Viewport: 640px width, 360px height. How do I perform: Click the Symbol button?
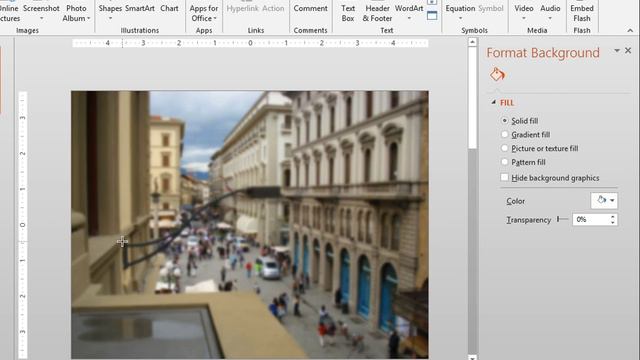pyautogui.click(x=491, y=8)
